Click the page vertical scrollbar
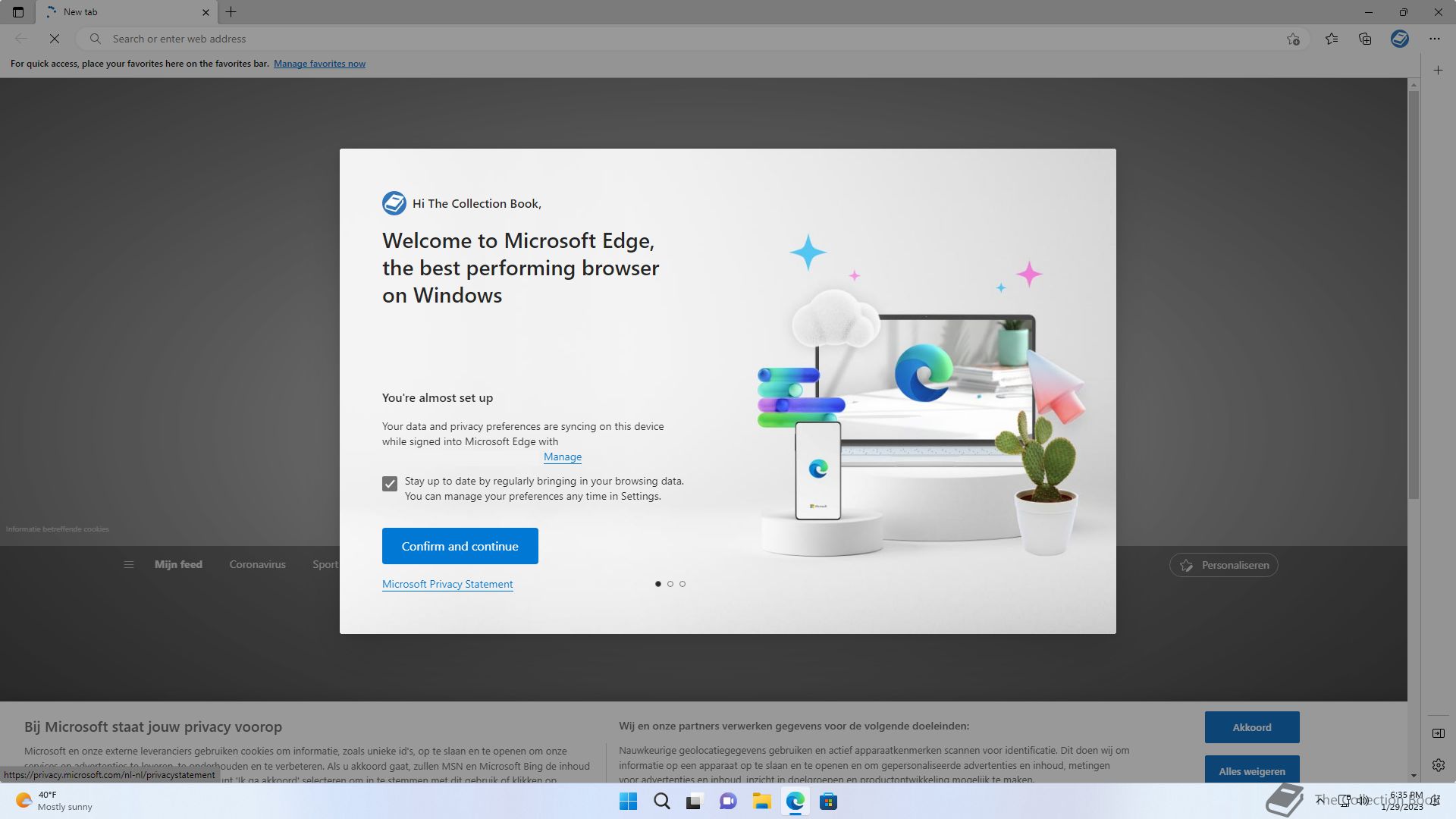The image size is (1456, 819). (x=1414, y=296)
